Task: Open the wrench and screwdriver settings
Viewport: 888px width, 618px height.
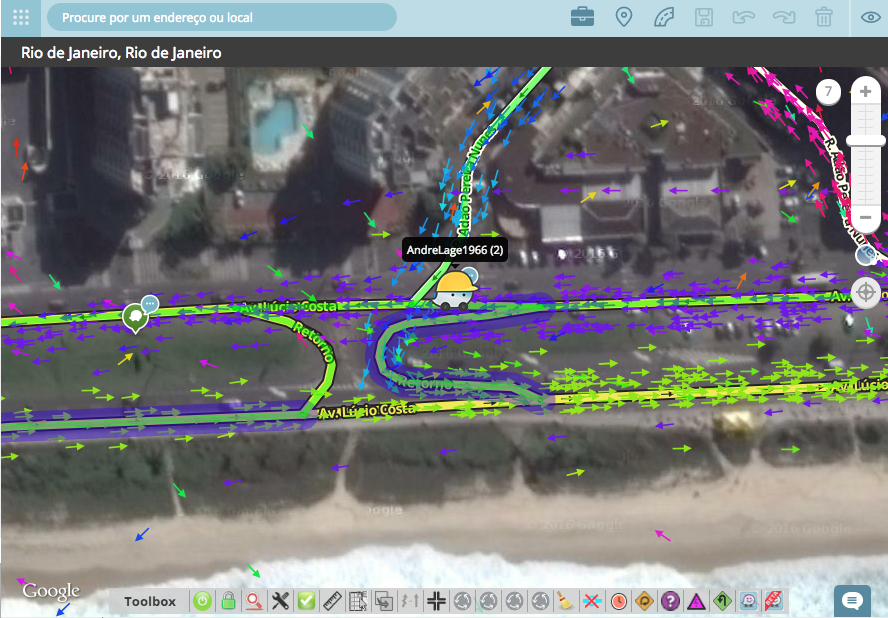Action: pyautogui.click(x=280, y=601)
